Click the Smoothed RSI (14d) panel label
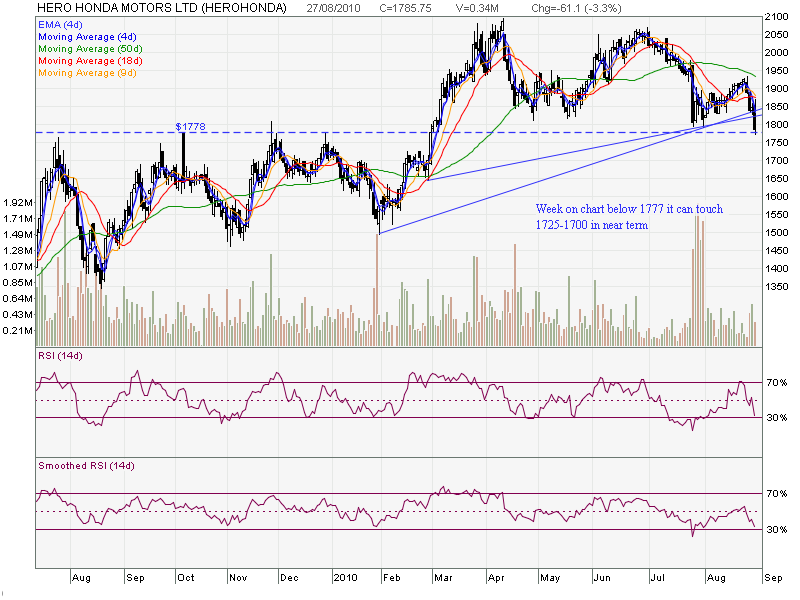Image resolution: width=800 pixels, height=600 pixels. pos(86,466)
